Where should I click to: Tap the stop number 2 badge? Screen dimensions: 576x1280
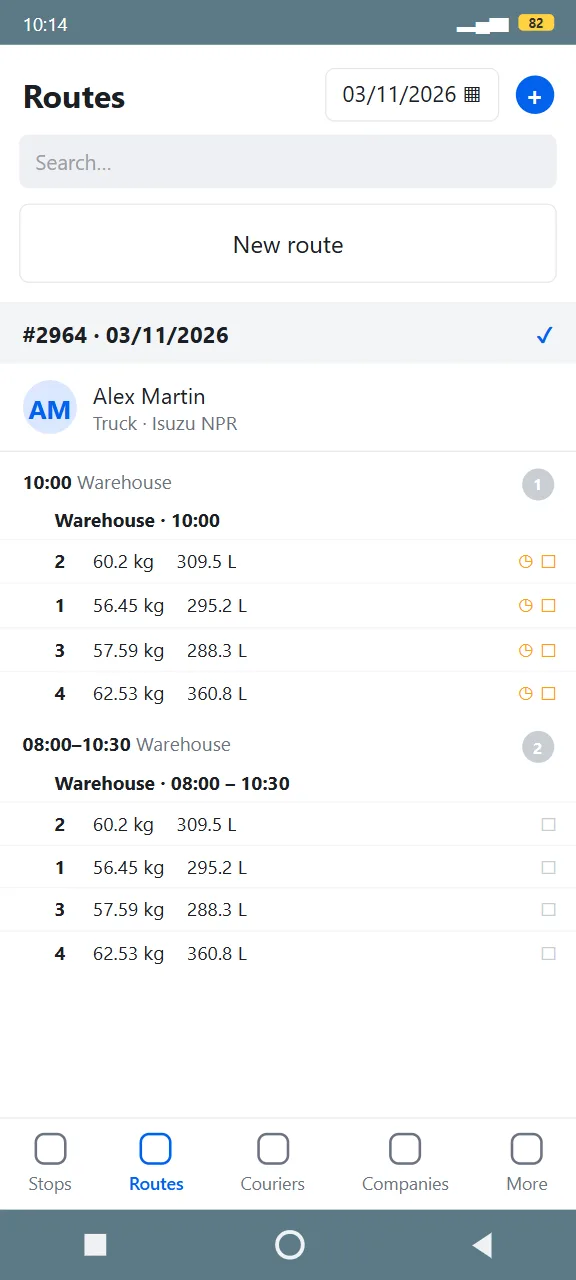coord(537,747)
